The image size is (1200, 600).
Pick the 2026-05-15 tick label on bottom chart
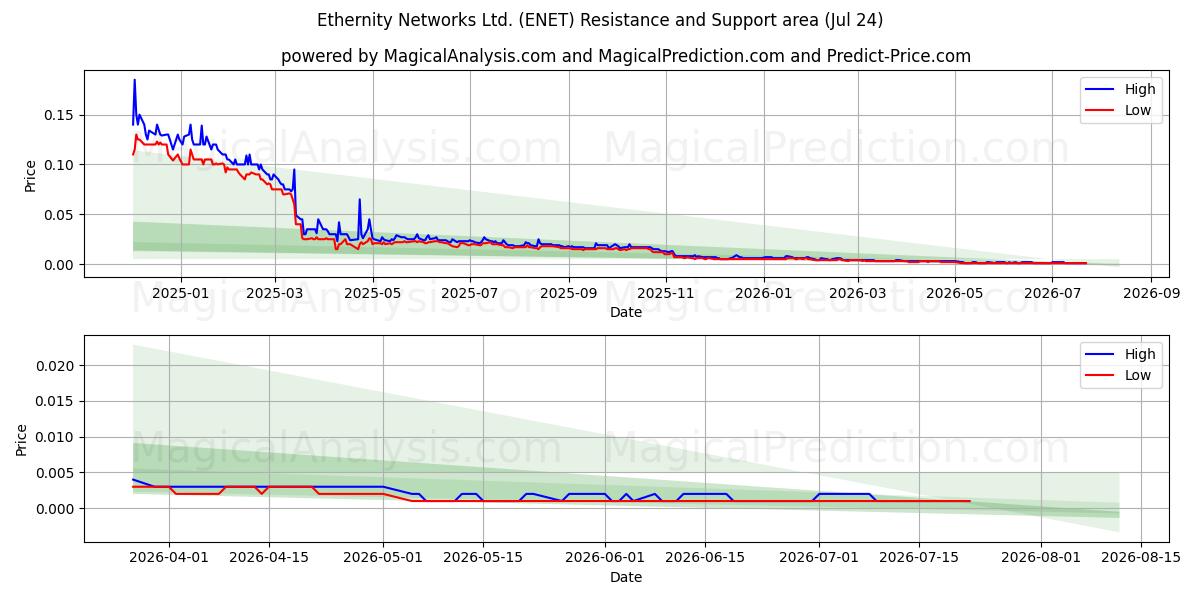[x=484, y=558]
